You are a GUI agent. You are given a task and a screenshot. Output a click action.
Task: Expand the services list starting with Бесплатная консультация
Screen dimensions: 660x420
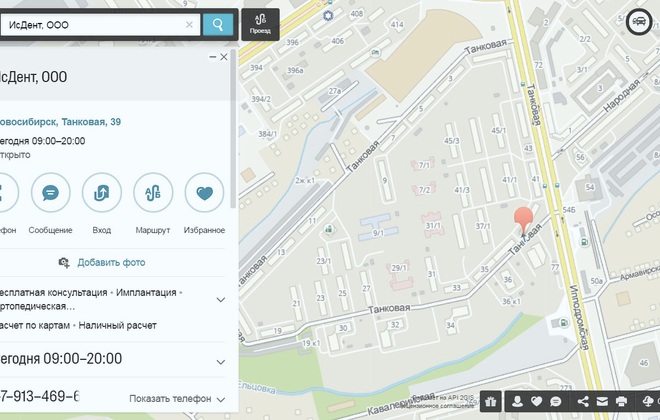(220, 299)
